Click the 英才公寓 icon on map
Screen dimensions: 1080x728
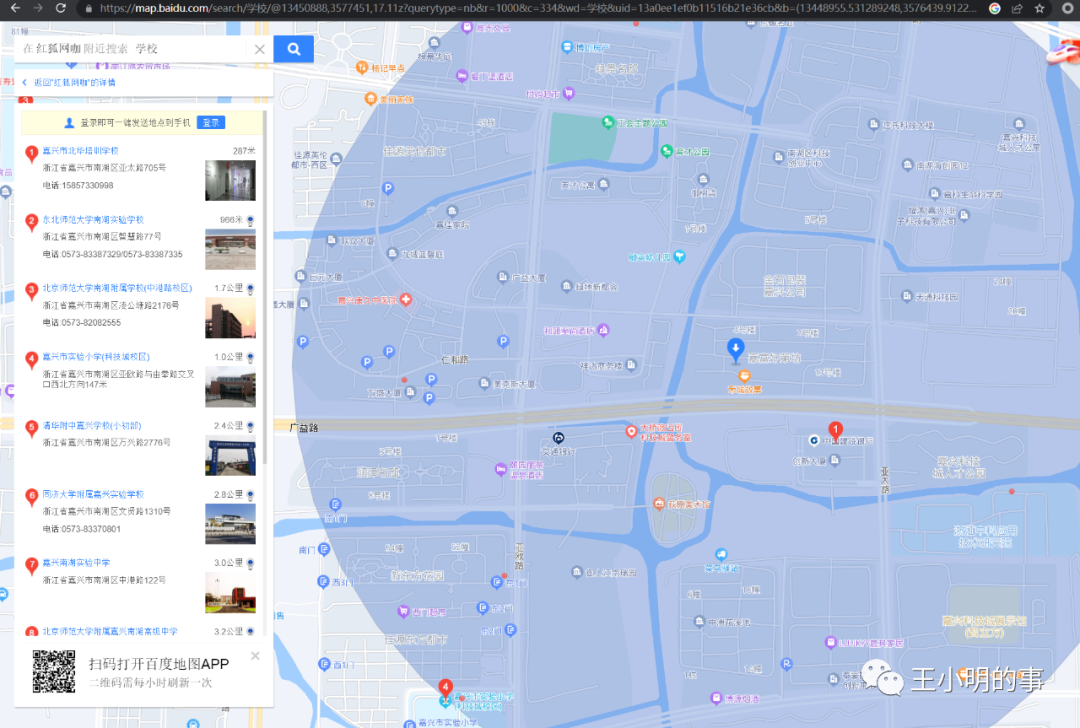pyautogui.click(x=604, y=184)
